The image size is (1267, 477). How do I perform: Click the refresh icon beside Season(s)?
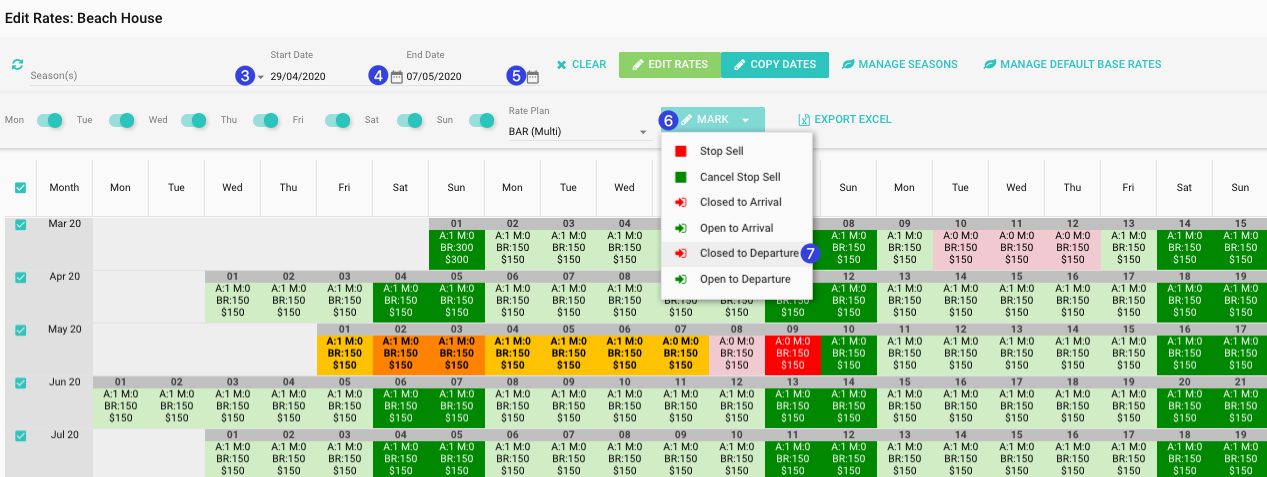[x=17, y=64]
